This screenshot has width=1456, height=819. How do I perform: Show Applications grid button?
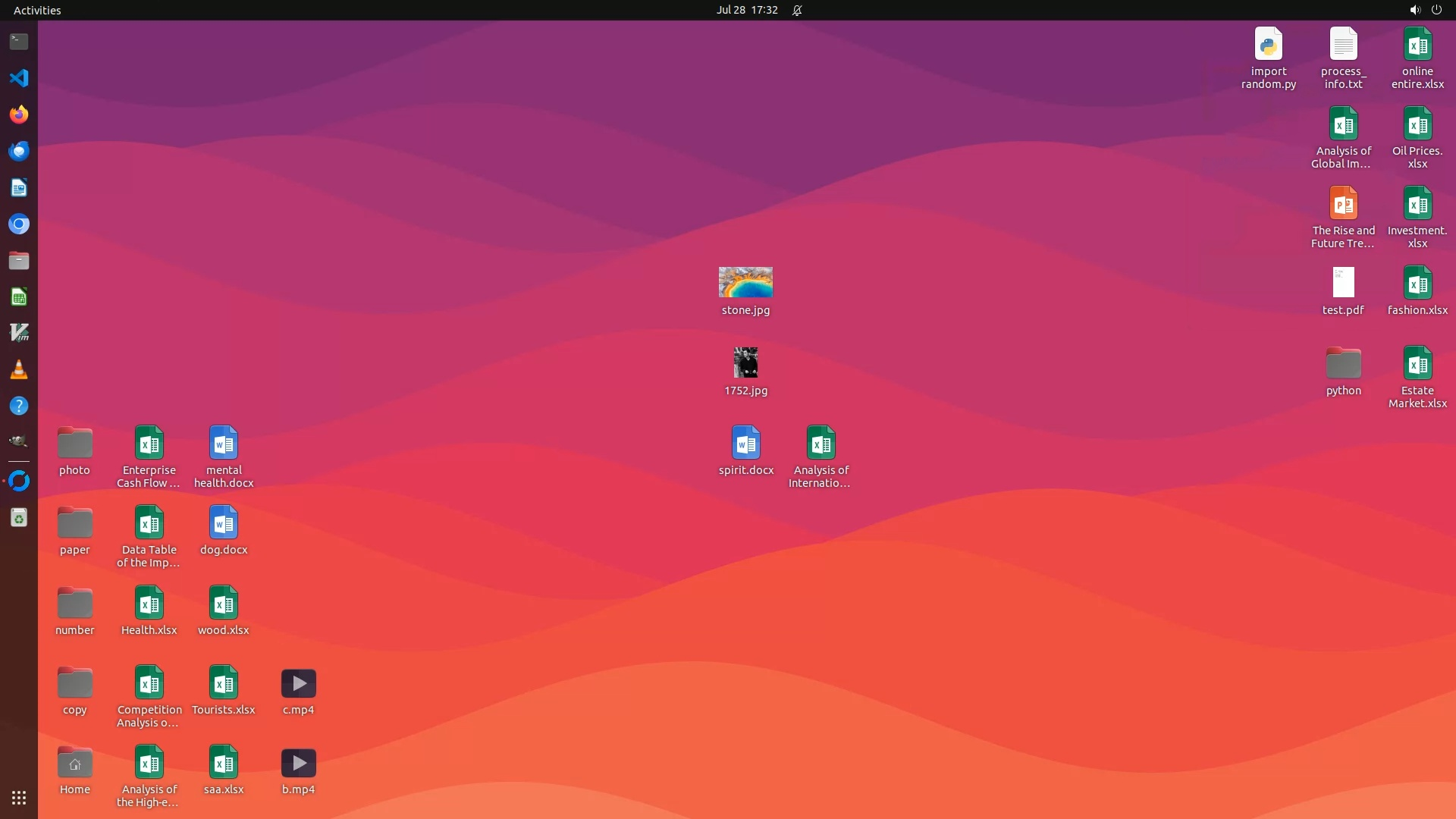click(19, 798)
